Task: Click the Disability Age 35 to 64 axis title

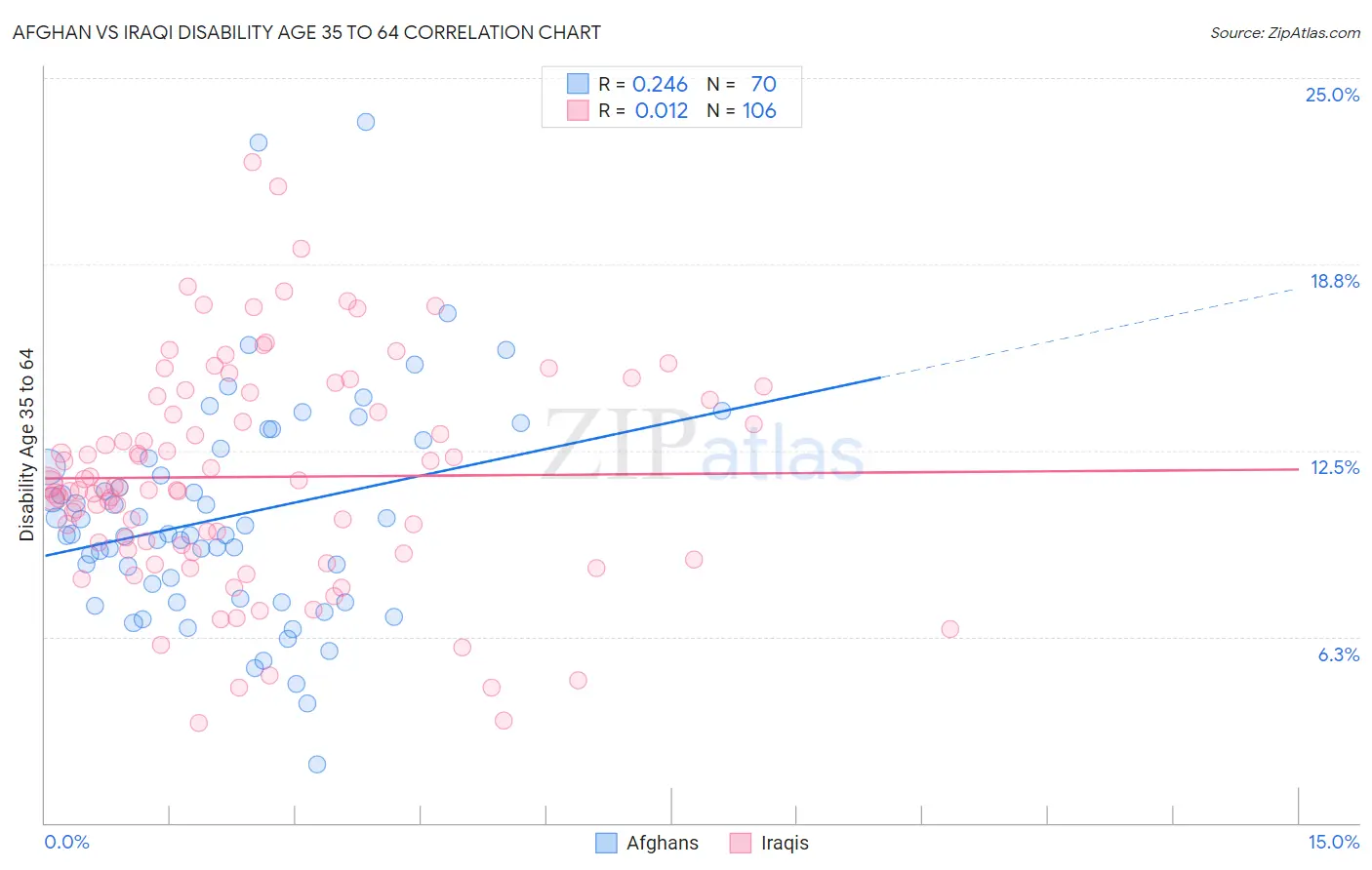Action: 26,445
